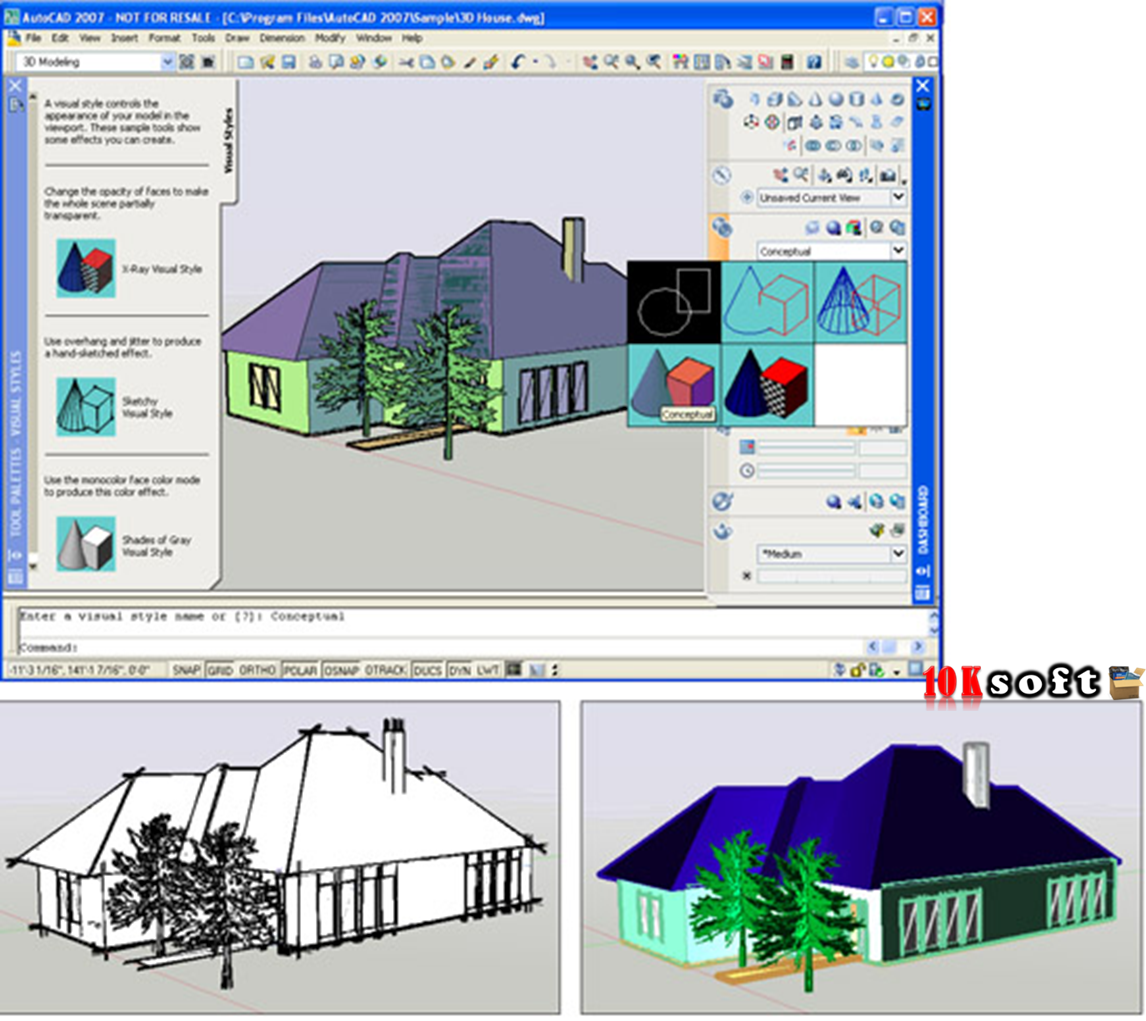Click the tool palette scroll down arrow
Image resolution: width=1146 pixels, height=1021 pixels.
click(x=33, y=566)
